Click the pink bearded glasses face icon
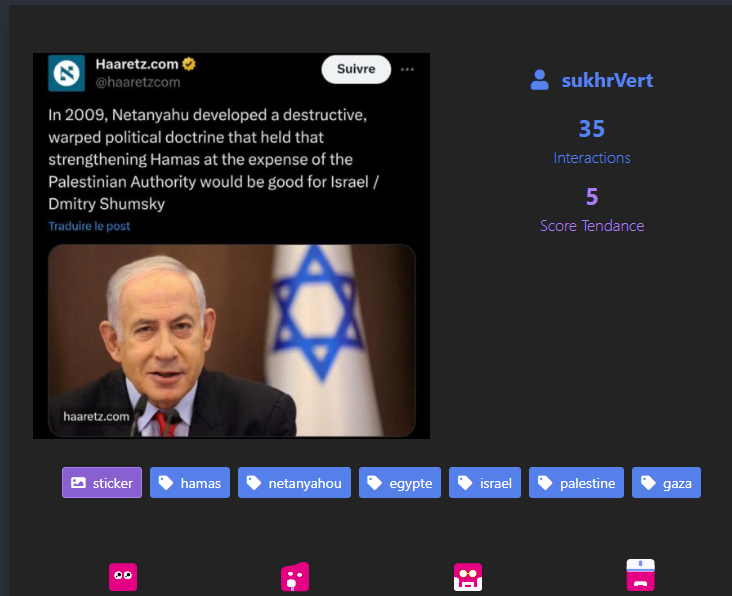 468,577
